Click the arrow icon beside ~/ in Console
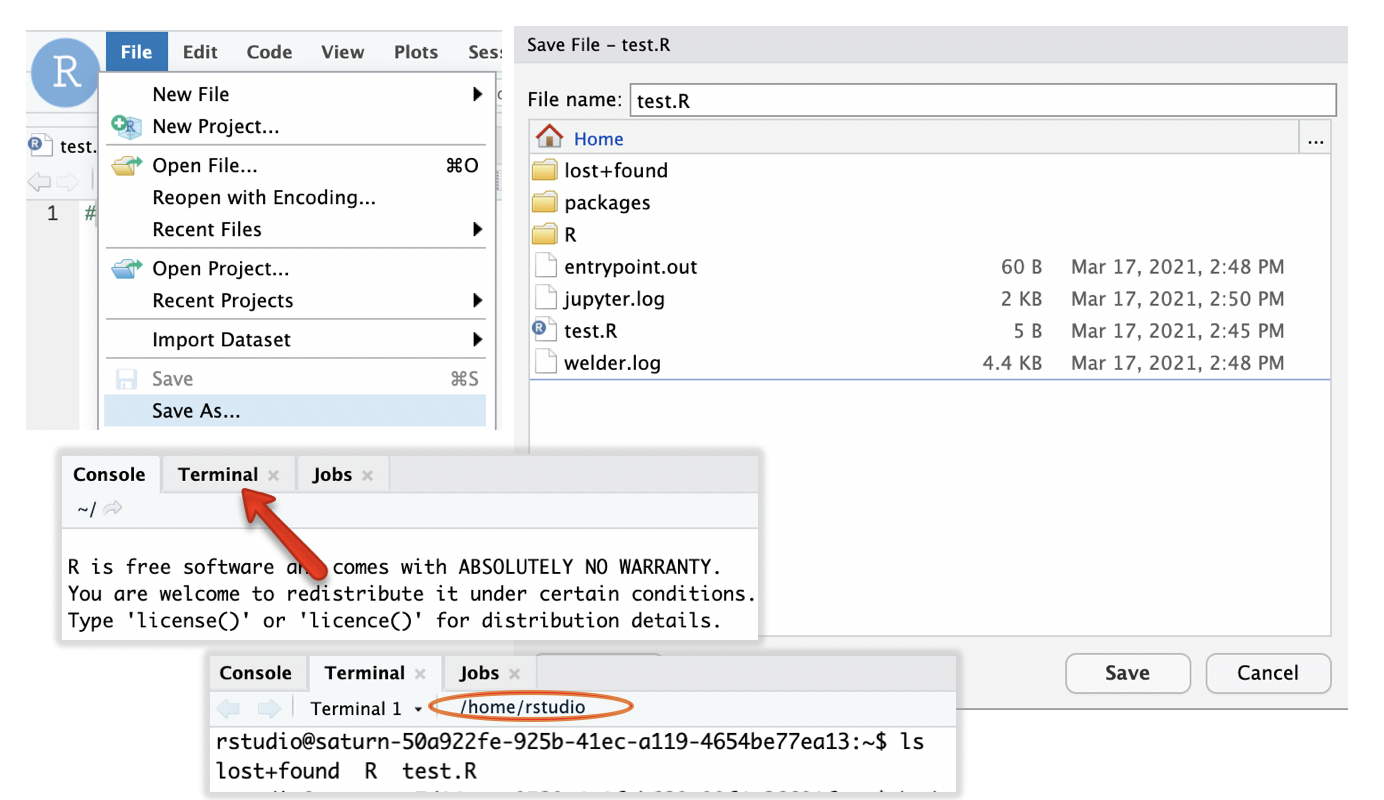The width and height of the screenshot is (1384, 800). (112, 509)
